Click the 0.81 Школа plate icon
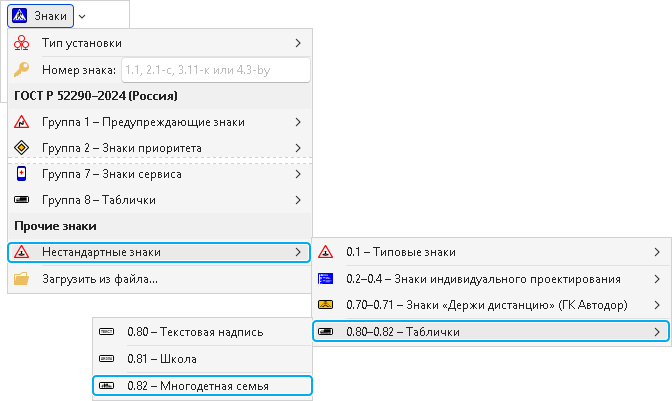The height and width of the screenshot is (401, 672). point(107,359)
